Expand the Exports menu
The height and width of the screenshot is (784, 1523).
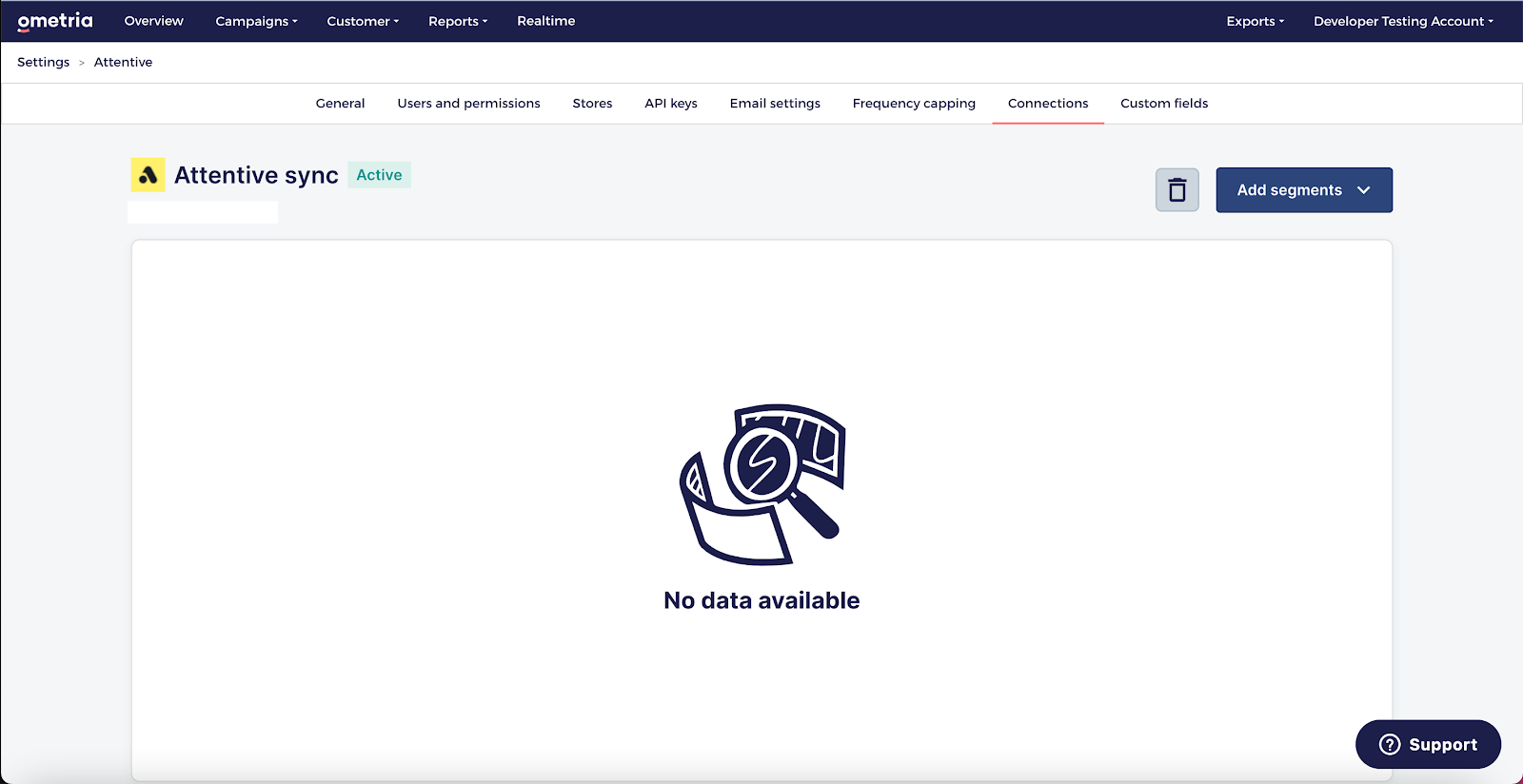[x=1256, y=21]
